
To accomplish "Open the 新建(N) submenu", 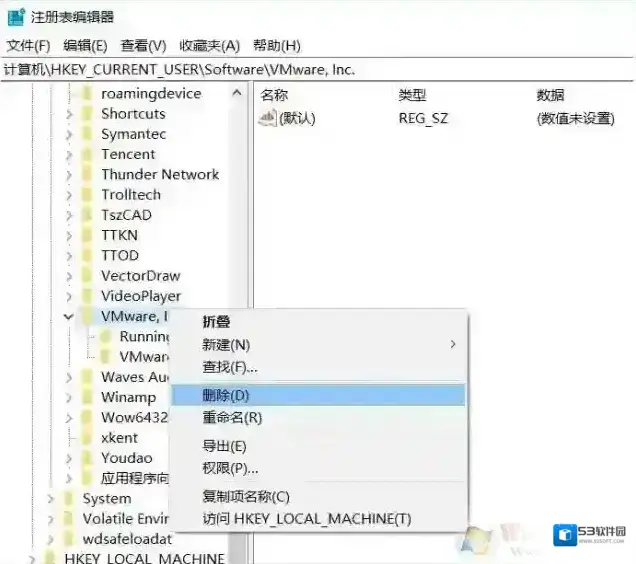I will (226, 344).
